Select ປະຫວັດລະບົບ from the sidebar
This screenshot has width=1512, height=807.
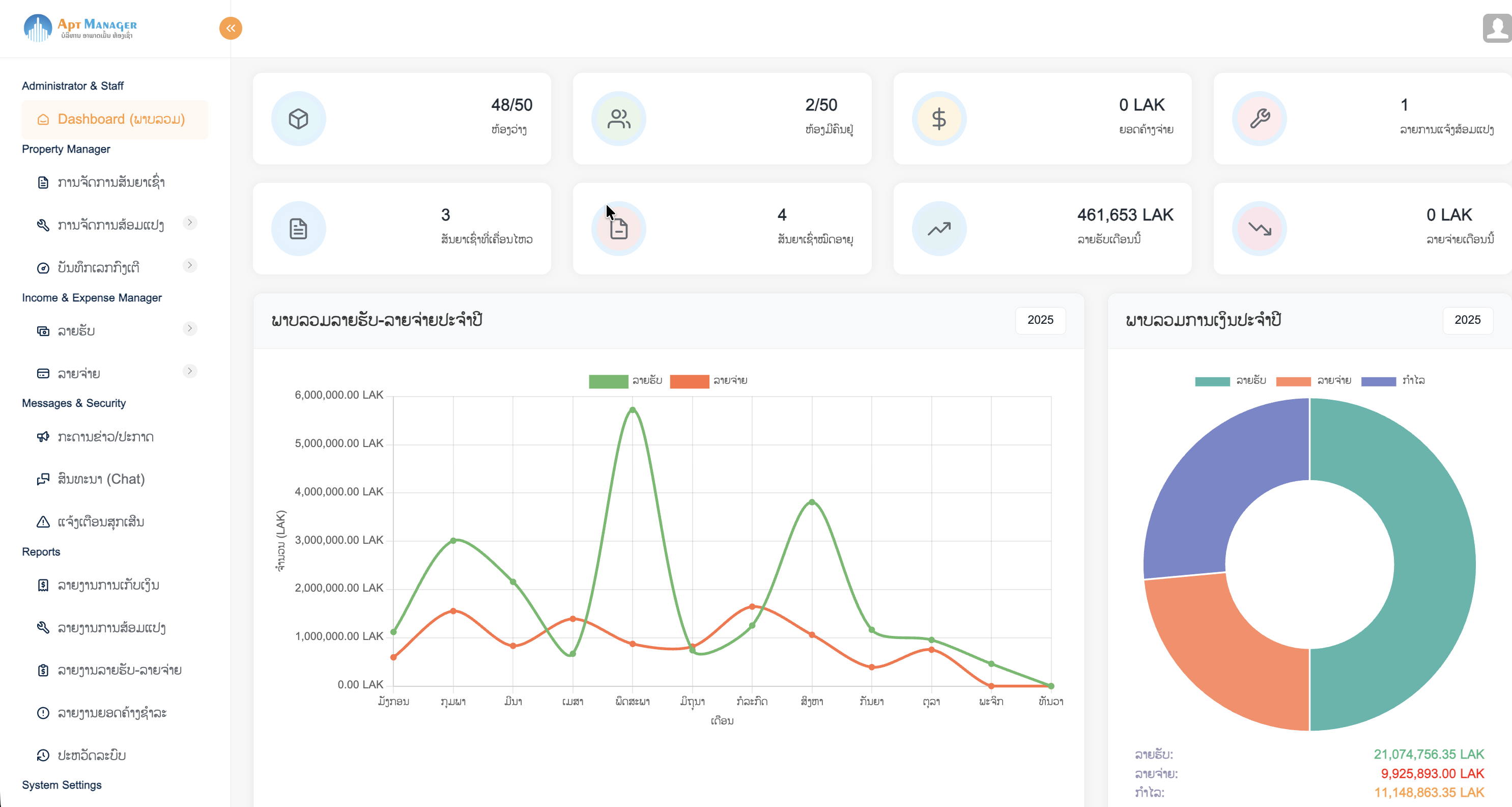pos(91,756)
